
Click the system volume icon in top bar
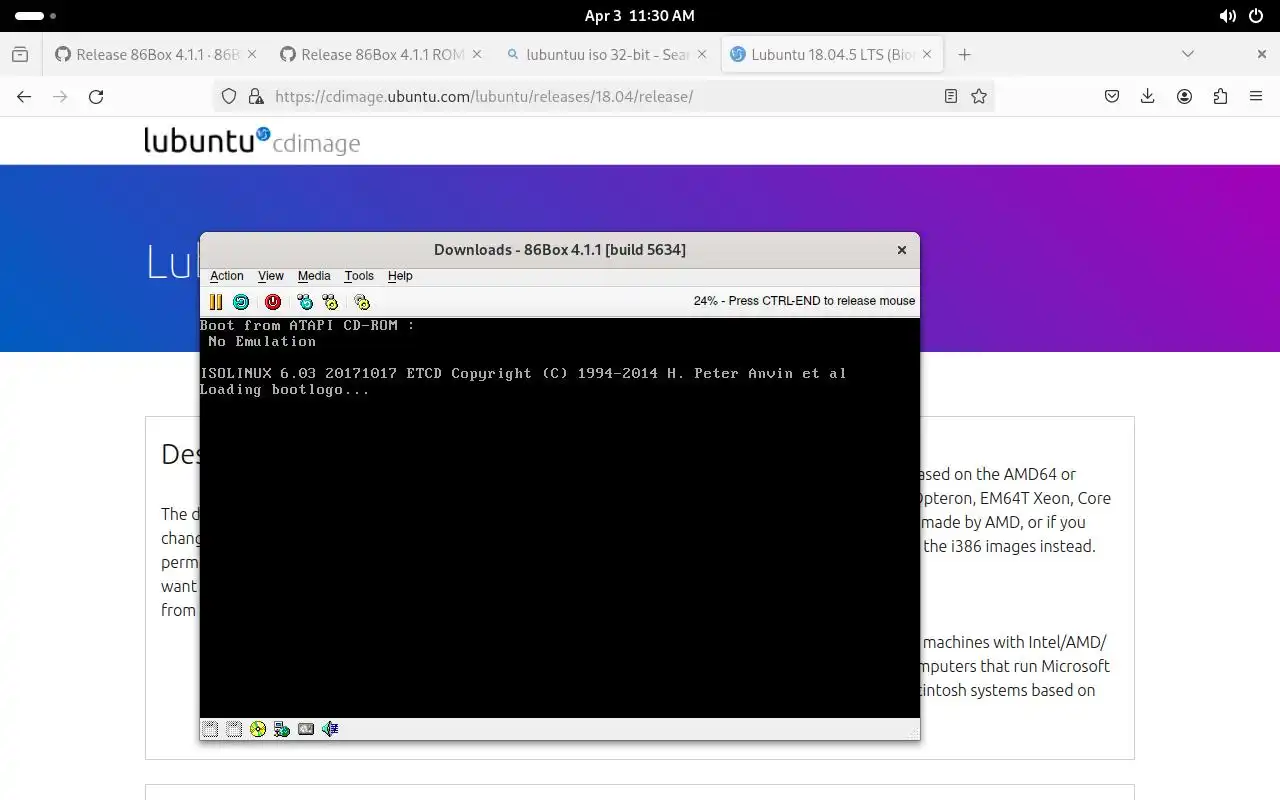click(x=1228, y=16)
